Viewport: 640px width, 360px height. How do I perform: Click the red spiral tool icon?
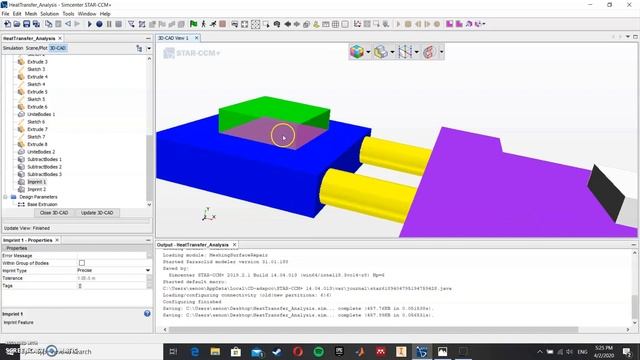tap(429, 52)
